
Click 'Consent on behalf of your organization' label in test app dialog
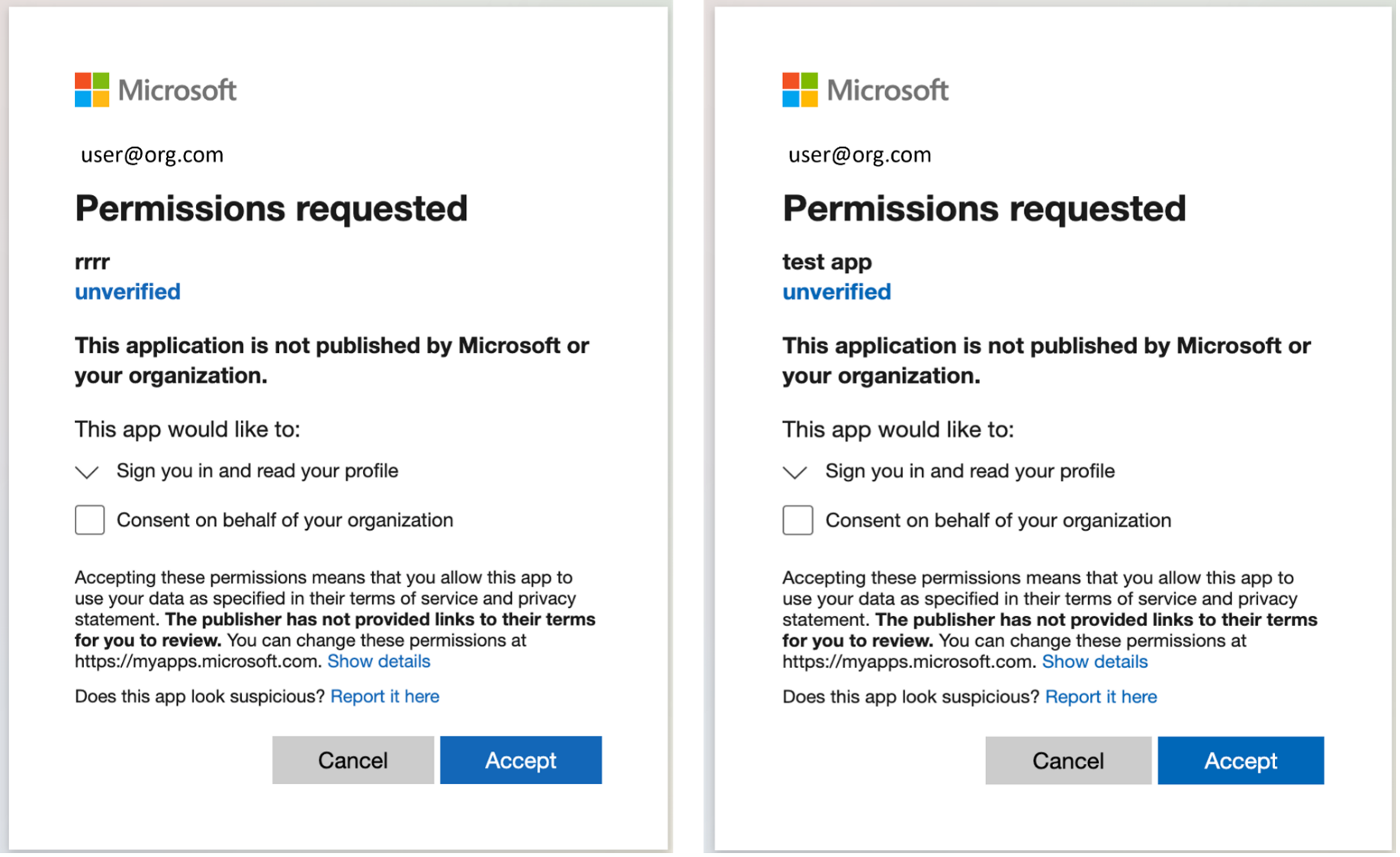click(998, 520)
